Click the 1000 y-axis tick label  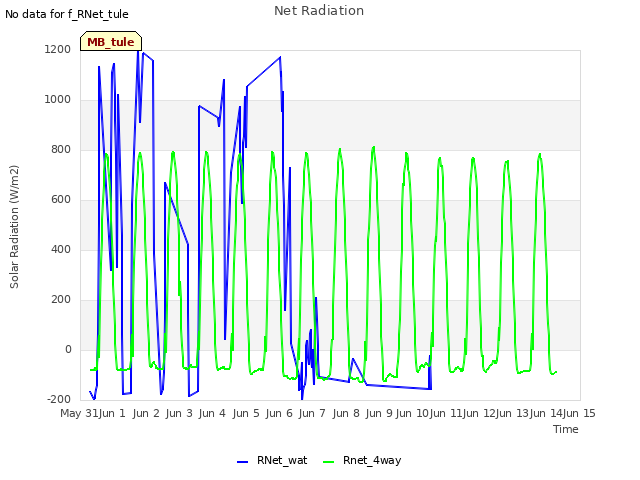58,100
